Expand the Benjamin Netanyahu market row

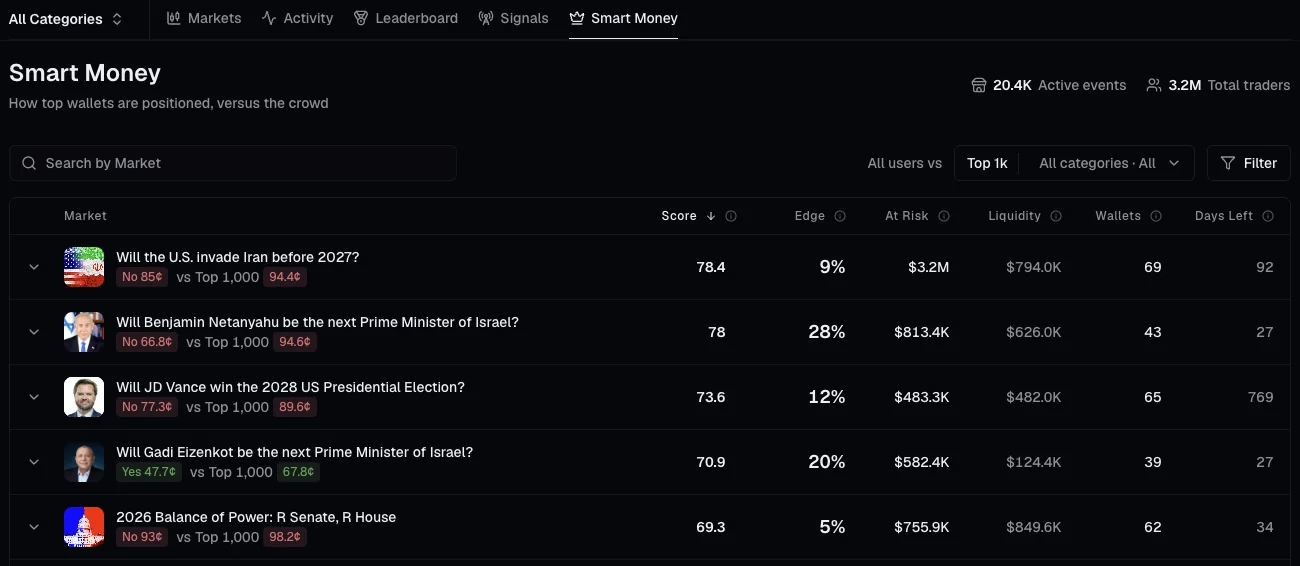pyautogui.click(x=34, y=332)
